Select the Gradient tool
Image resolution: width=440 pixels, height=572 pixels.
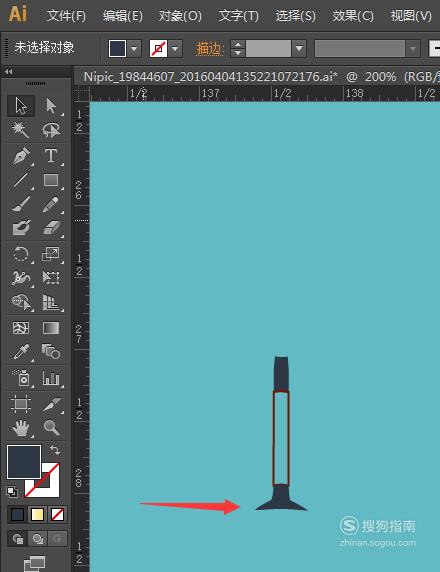point(51,328)
